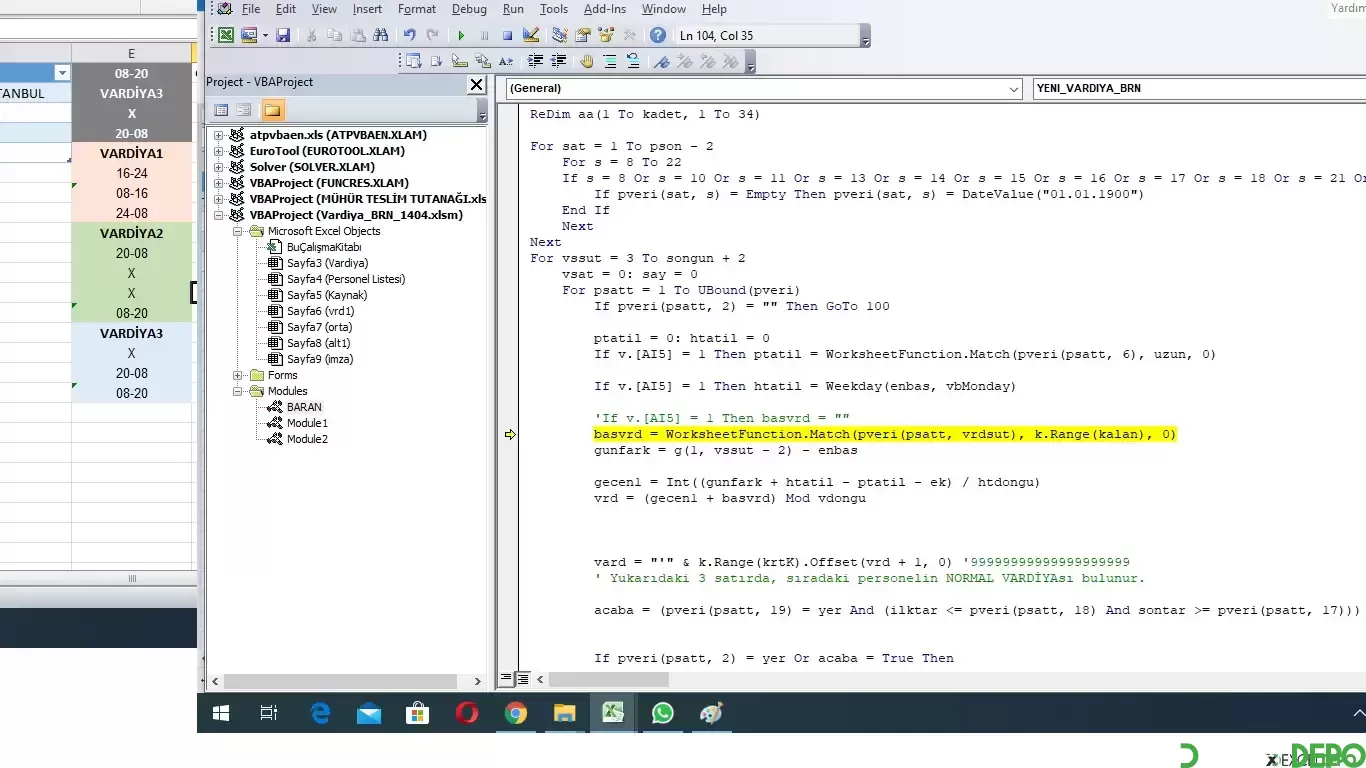Click the Parameter Info icon
Image resolution: width=1366 pixels, height=768 pixels.
pos(483,61)
